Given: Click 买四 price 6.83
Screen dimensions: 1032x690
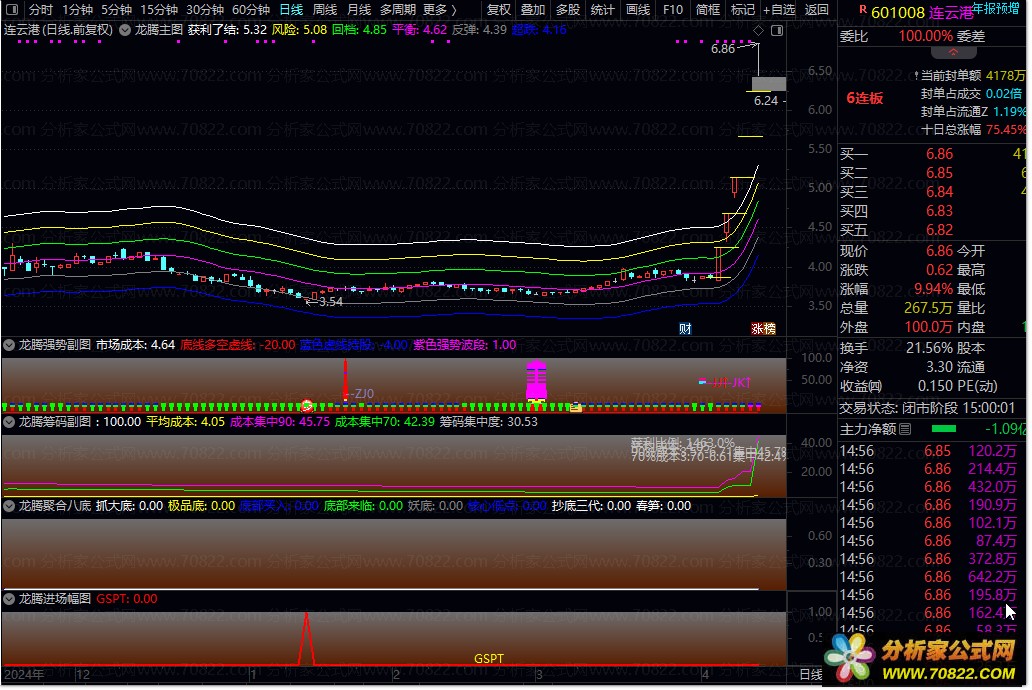Looking at the screenshot, I should coord(939,211).
